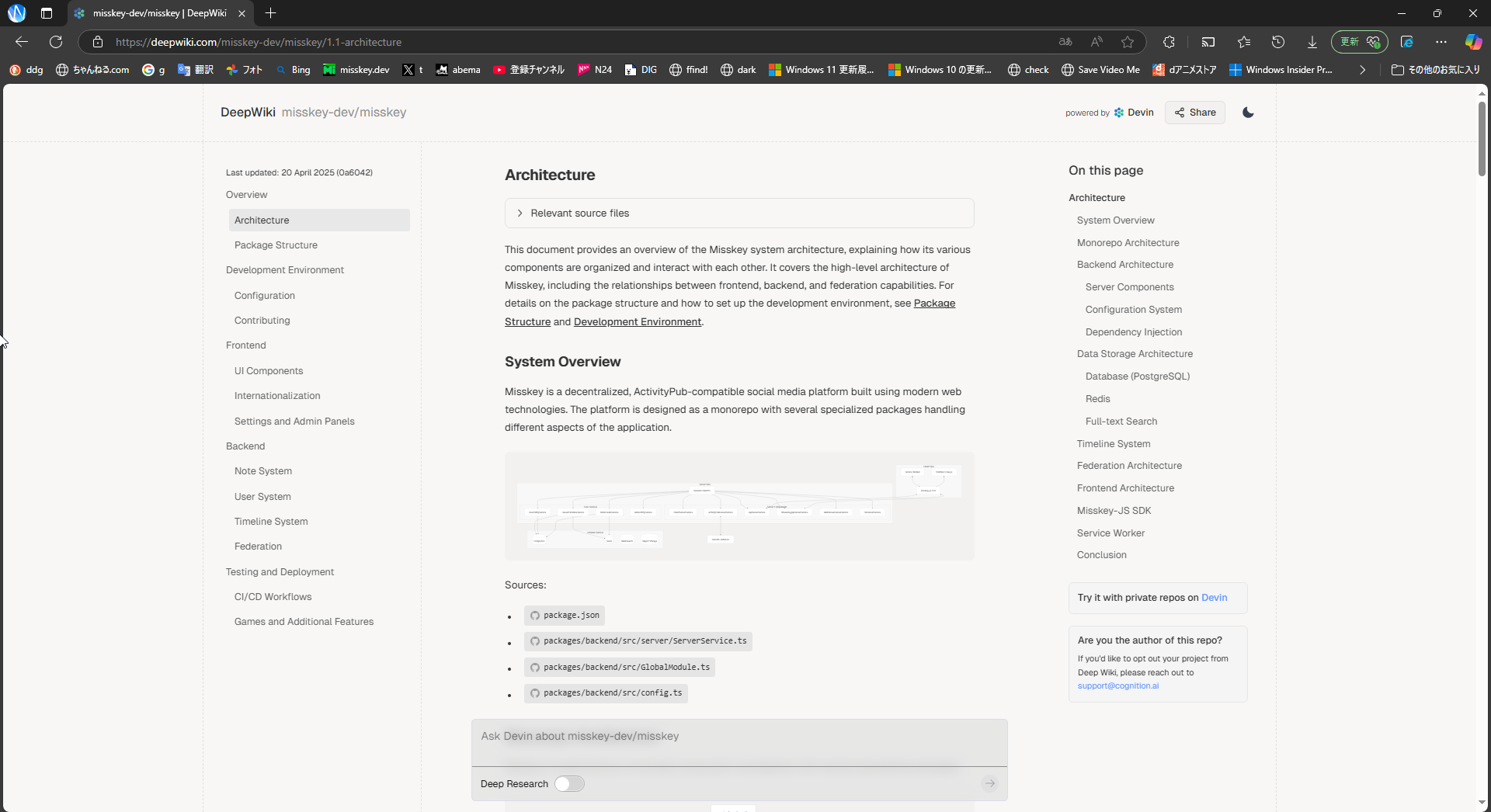Click the browser update 更新 button

[x=1359, y=42]
